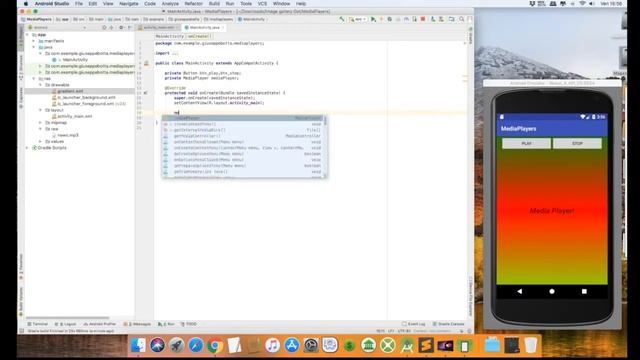Open Sublime Text from the Dock

tap(426, 345)
